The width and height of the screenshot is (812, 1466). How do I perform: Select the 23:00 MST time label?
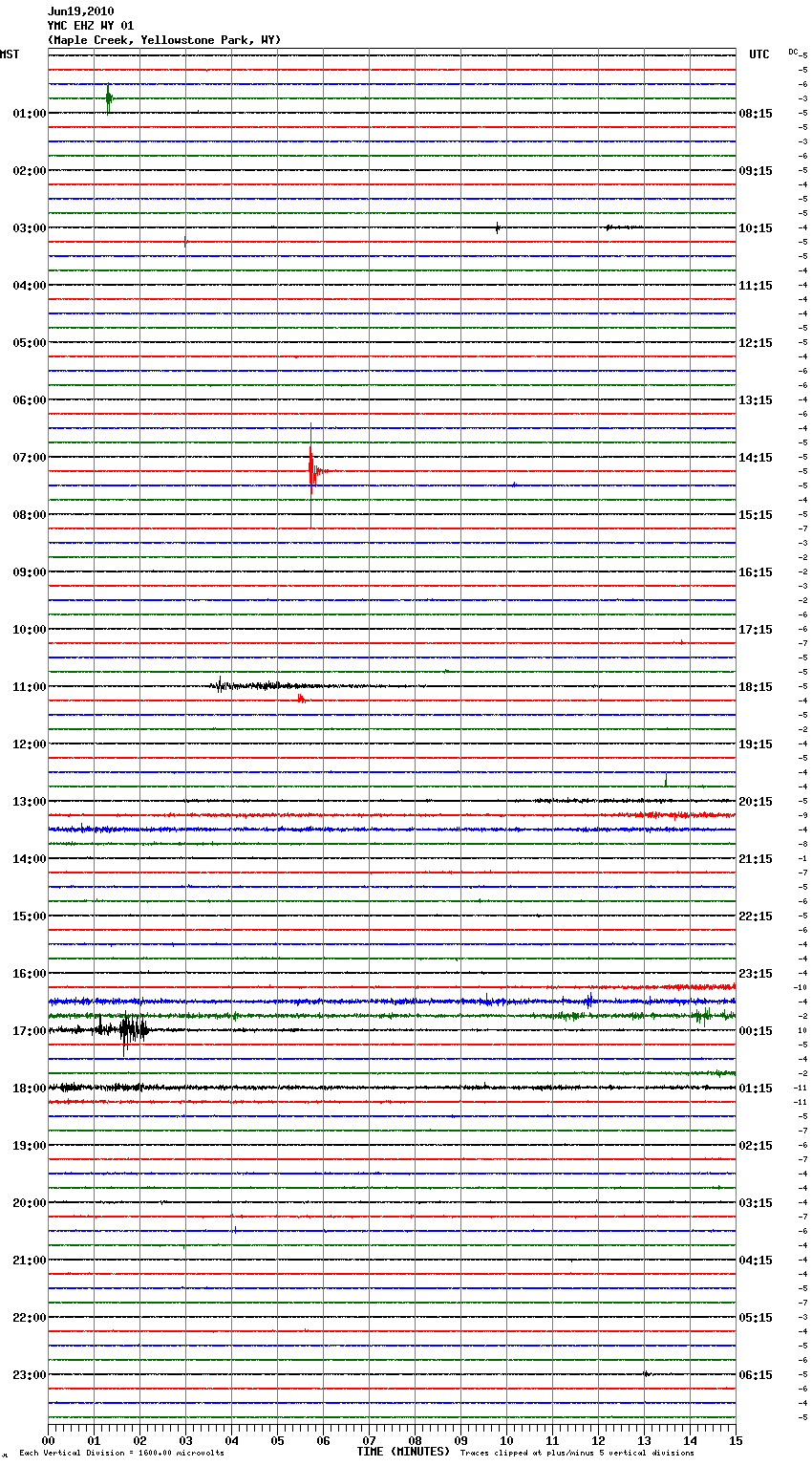(30, 1375)
